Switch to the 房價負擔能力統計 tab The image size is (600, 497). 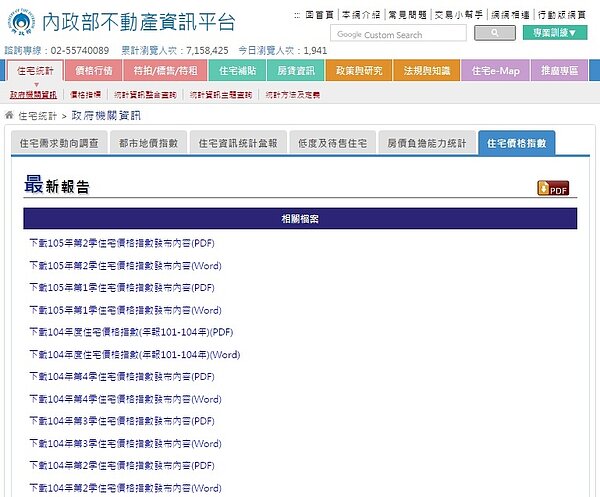click(x=427, y=143)
